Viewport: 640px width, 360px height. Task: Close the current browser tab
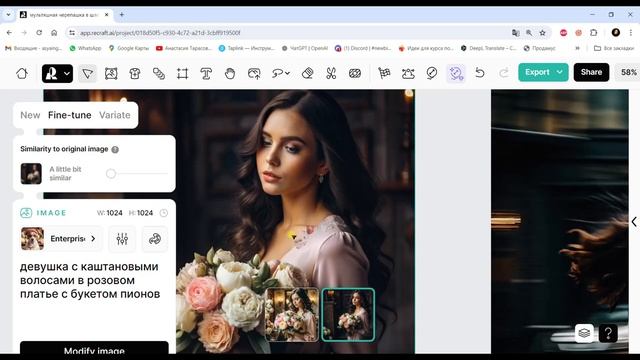[107, 15]
